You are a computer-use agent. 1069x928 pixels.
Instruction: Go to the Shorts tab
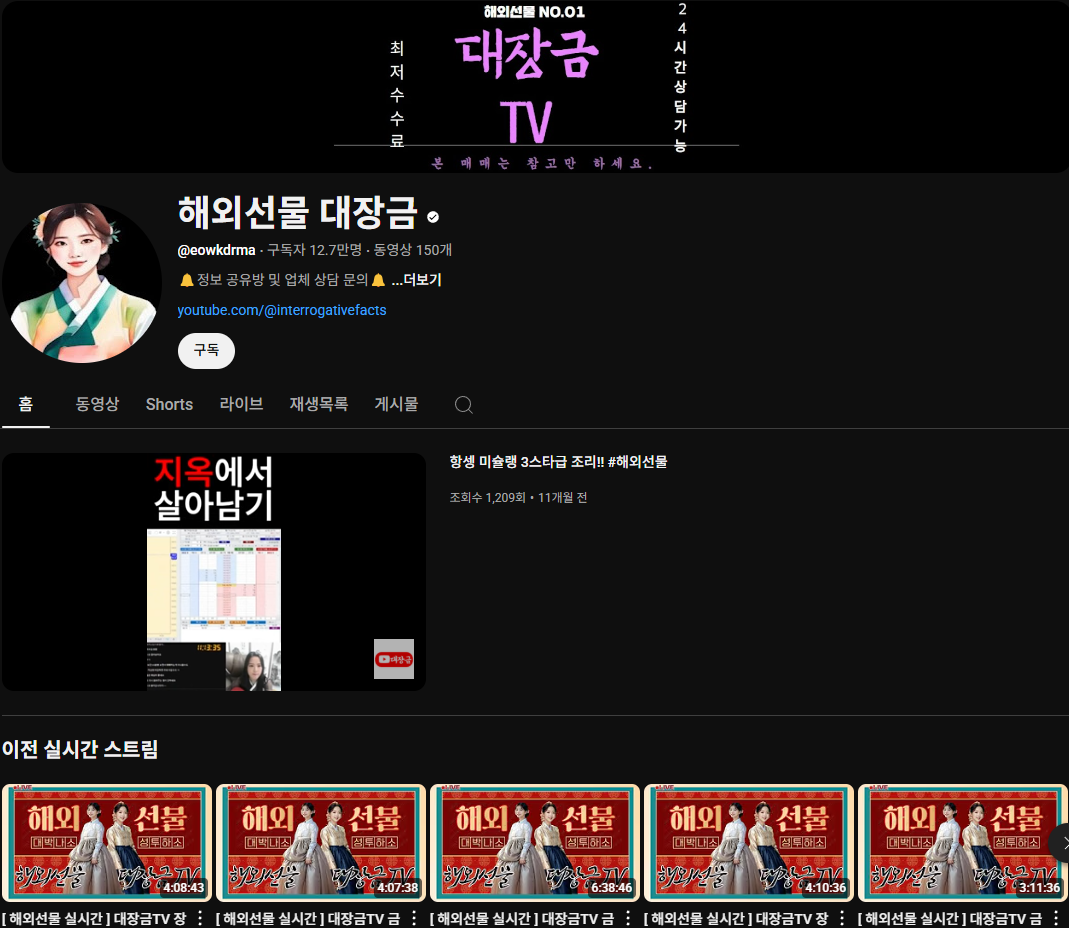169,404
